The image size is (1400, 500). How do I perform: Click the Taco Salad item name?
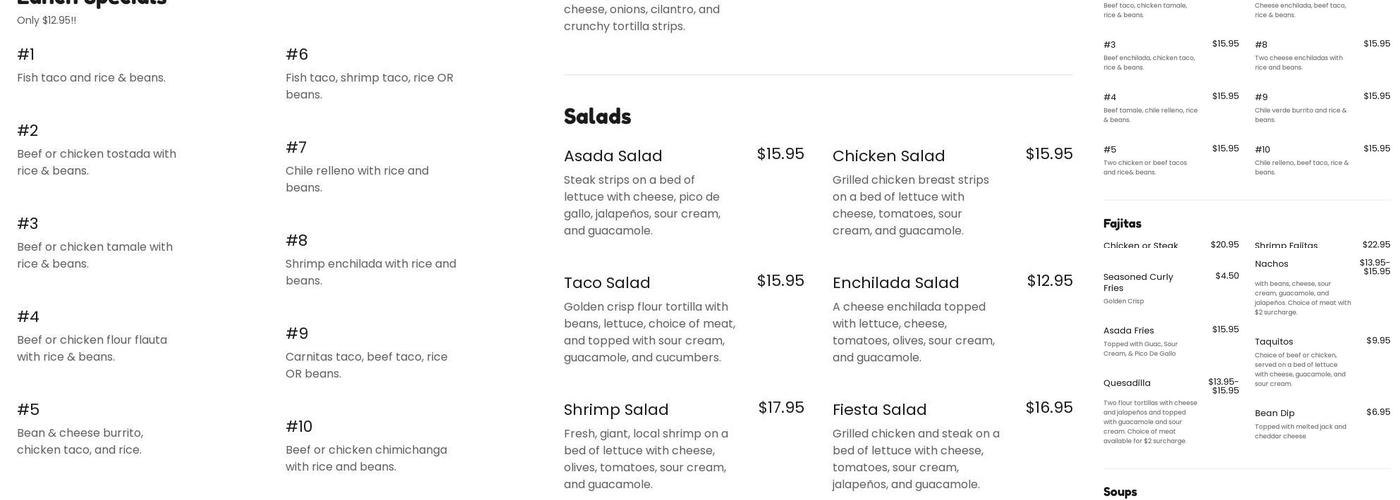click(607, 283)
